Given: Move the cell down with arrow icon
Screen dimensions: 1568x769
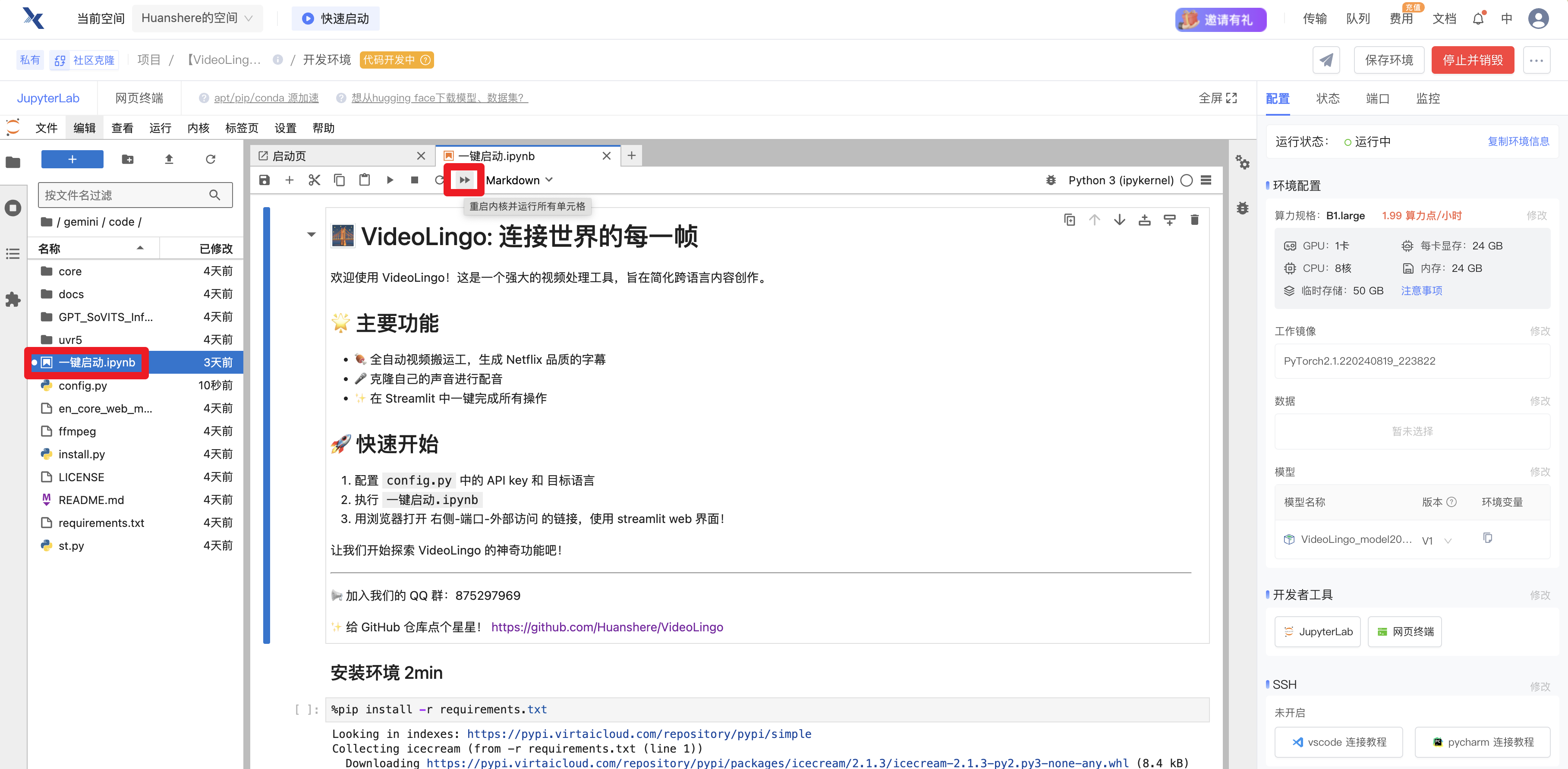Looking at the screenshot, I should tap(1119, 220).
